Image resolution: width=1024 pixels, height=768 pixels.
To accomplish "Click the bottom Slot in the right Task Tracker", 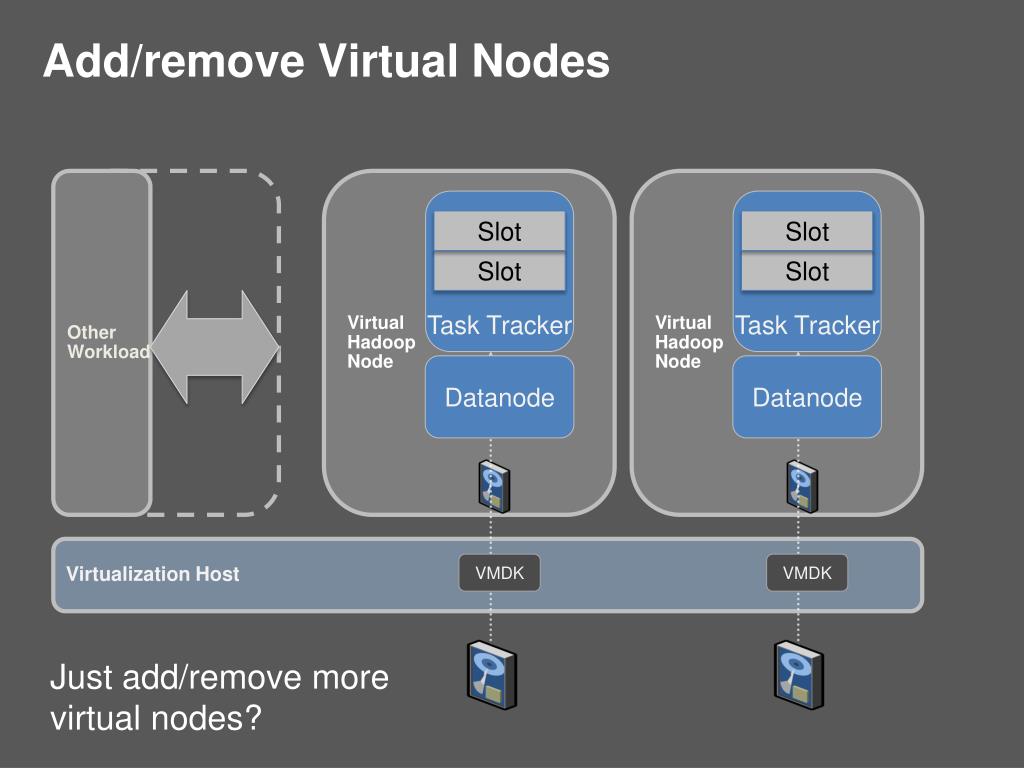I will point(807,271).
